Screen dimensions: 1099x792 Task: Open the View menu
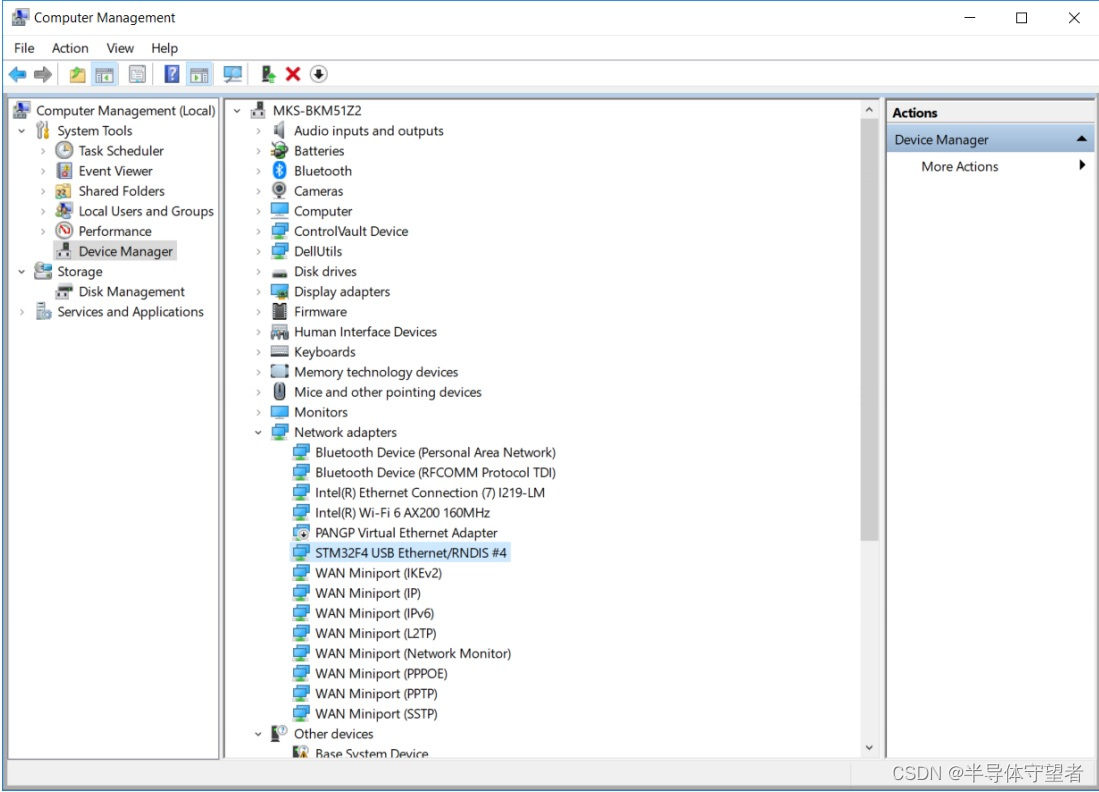point(120,48)
